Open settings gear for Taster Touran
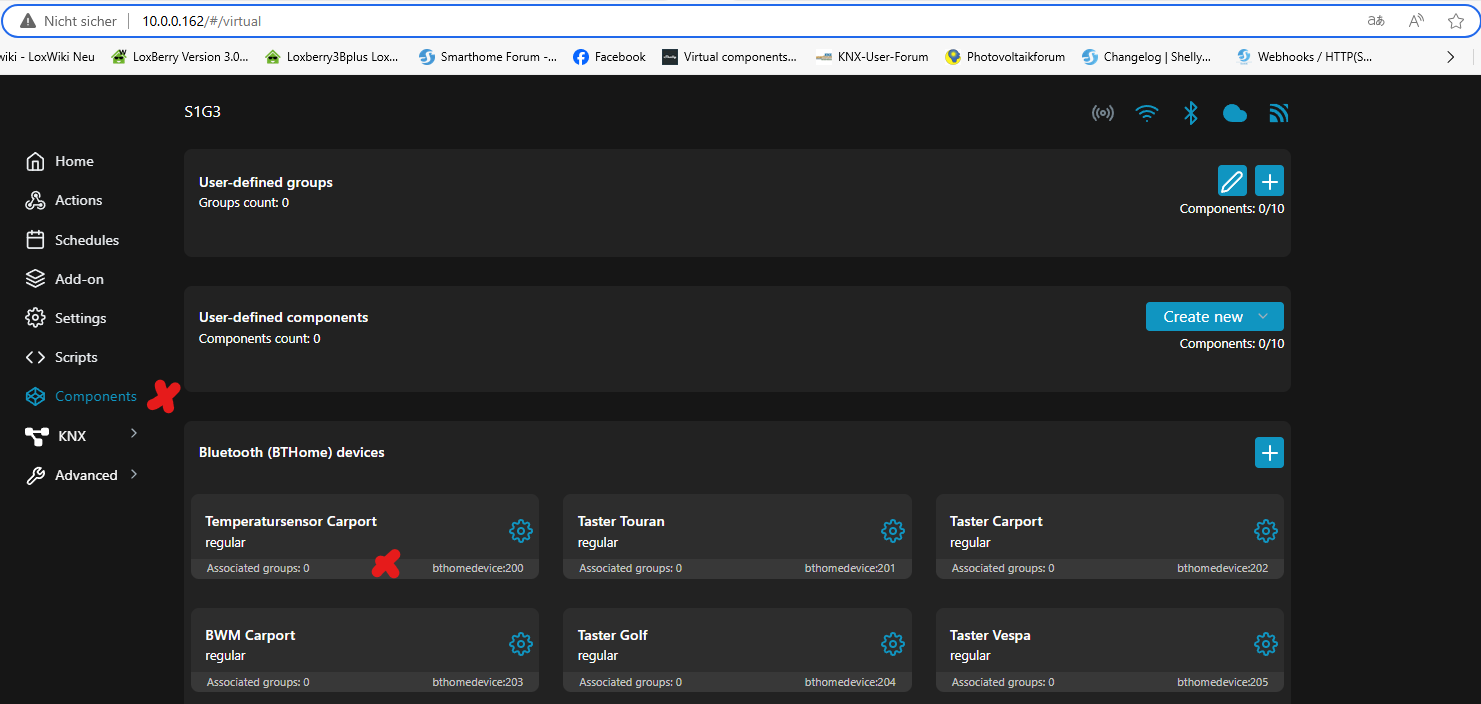1481x704 pixels. (892, 530)
